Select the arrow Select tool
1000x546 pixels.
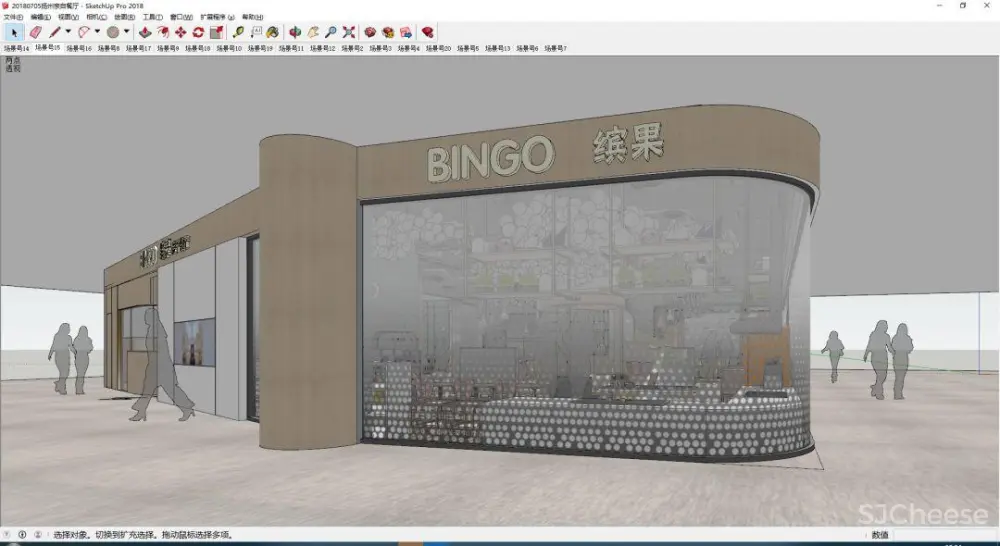coord(14,32)
